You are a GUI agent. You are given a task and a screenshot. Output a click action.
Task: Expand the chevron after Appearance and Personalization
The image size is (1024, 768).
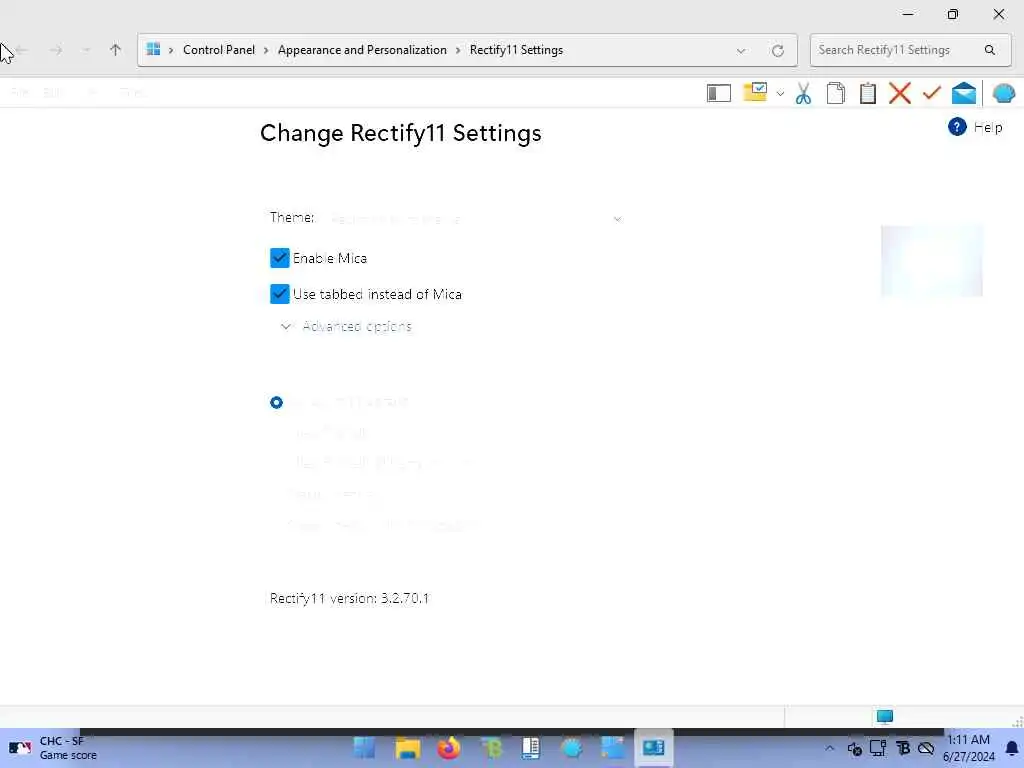458,50
